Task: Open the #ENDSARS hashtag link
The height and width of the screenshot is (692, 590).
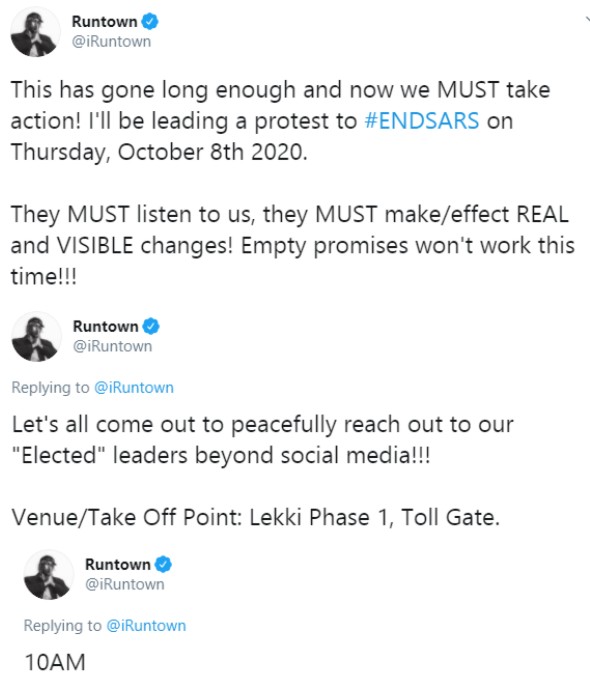Action: 422,120
